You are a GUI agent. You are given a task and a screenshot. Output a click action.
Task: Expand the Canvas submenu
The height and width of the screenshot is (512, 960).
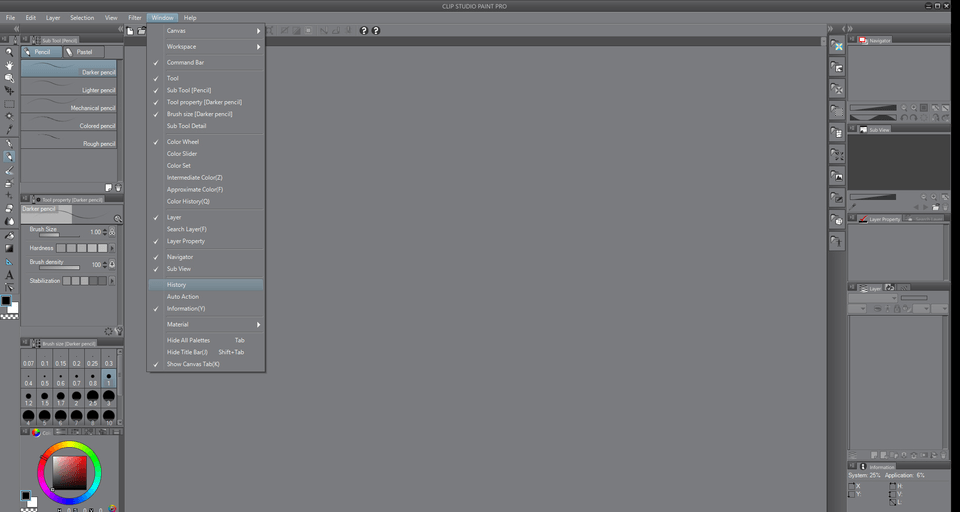206,31
